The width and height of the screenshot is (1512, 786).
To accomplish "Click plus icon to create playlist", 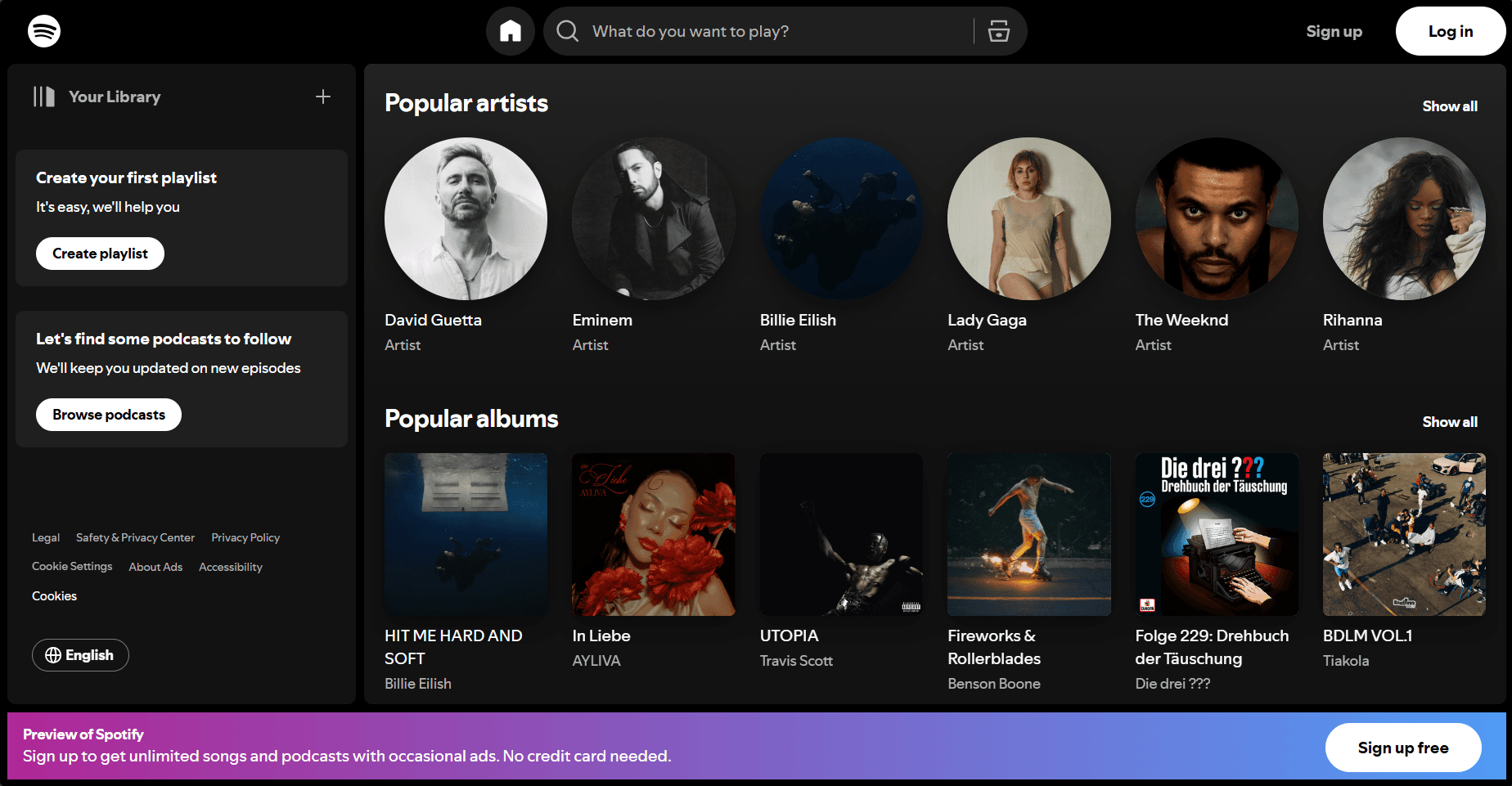I will coord(323,97).
